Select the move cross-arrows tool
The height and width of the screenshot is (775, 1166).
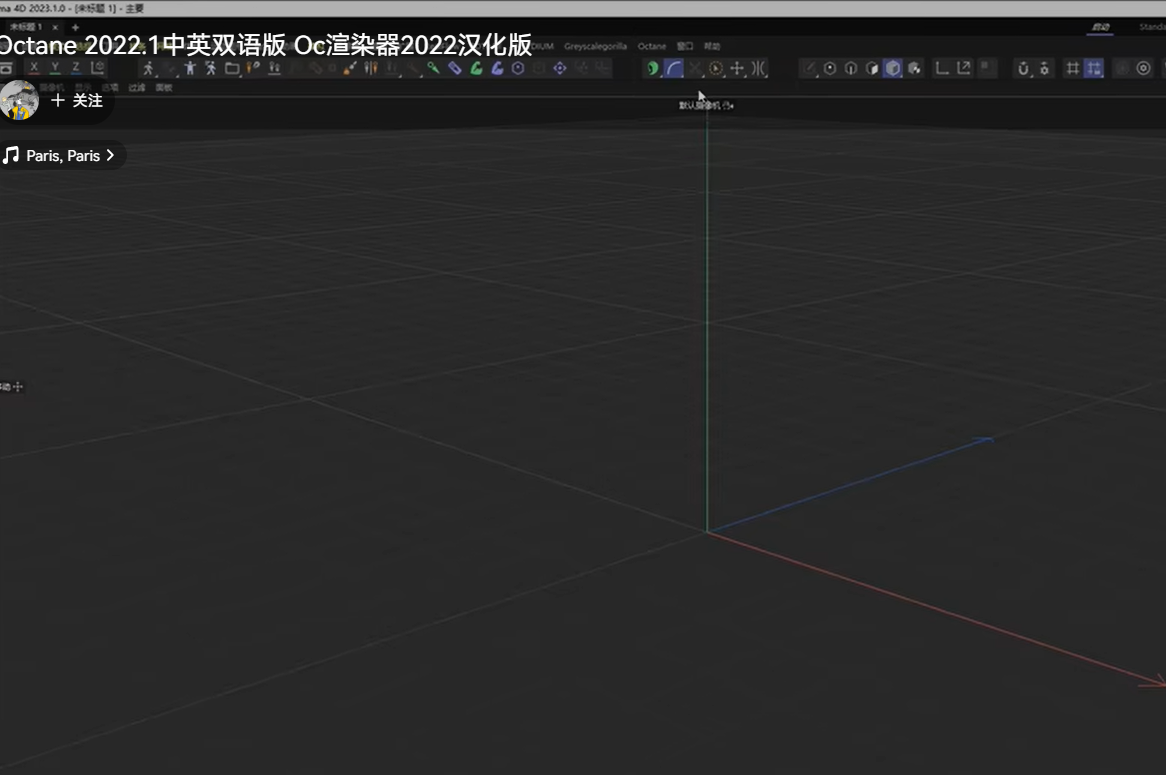[737, 68]
